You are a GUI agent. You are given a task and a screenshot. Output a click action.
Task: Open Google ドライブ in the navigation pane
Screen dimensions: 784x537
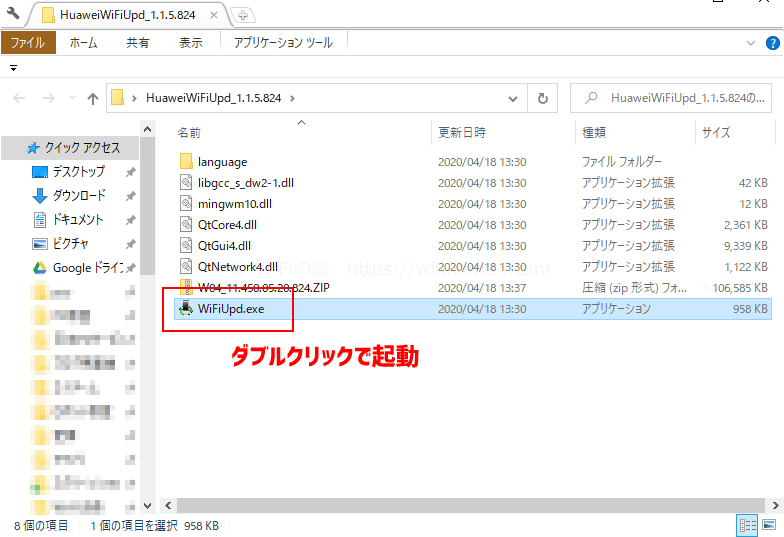pyautogui.click(x=88, y=268)
